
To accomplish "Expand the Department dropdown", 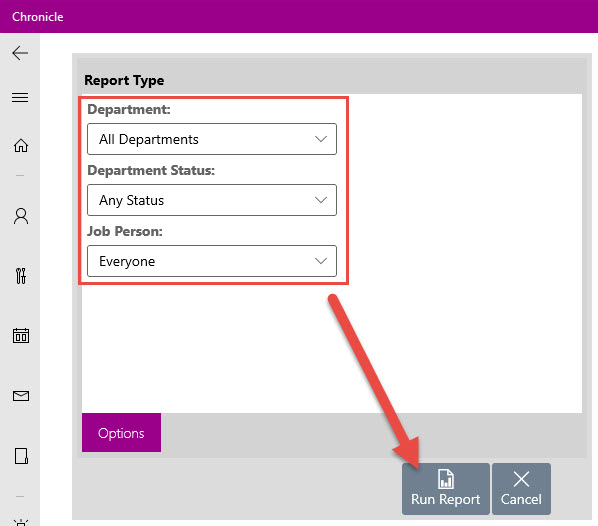I will (x=212, y=139).
